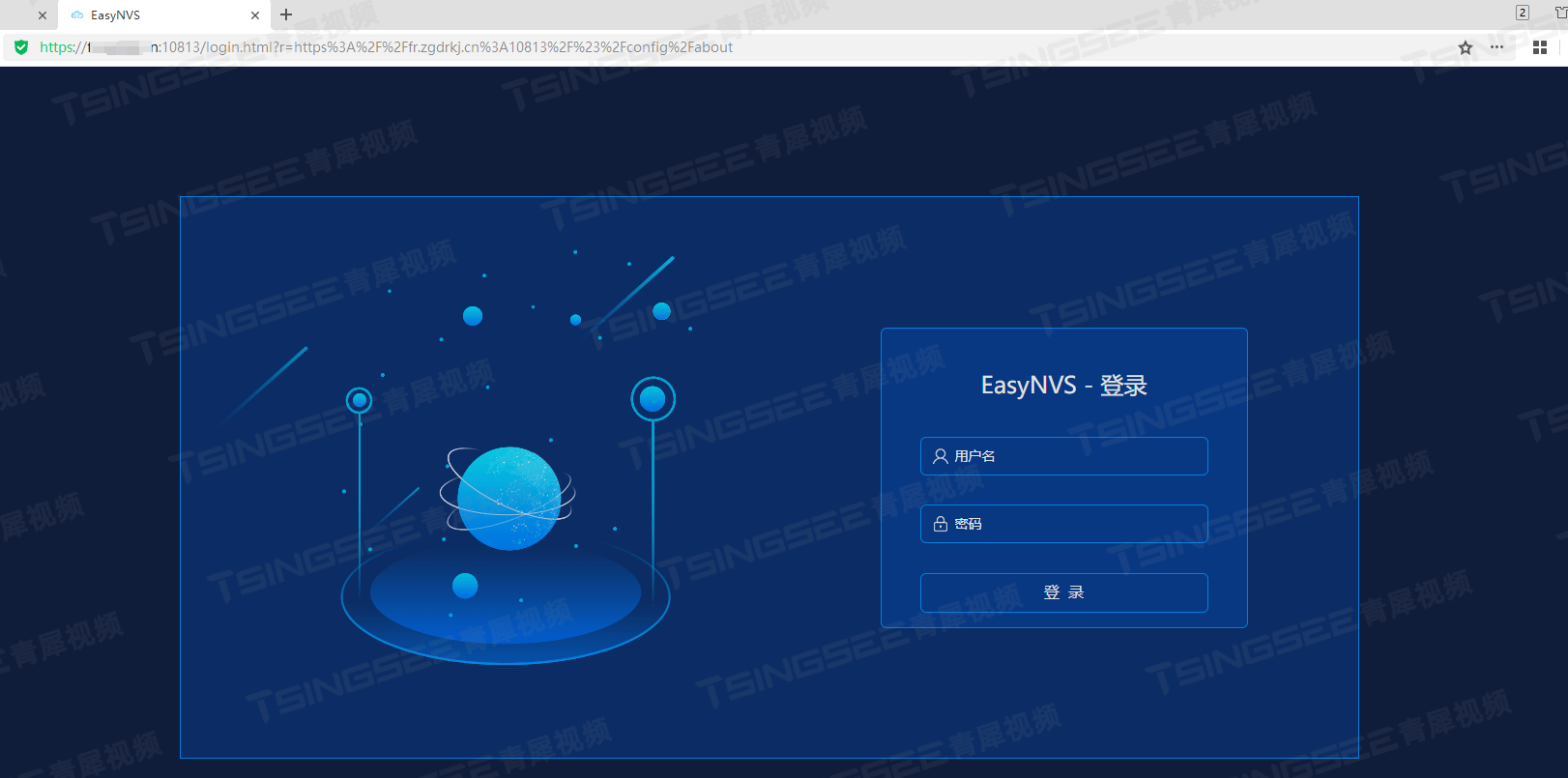Viewport: 1568px width, 778px height.
Task: Click the 登录 login button
Action: 1063,592
